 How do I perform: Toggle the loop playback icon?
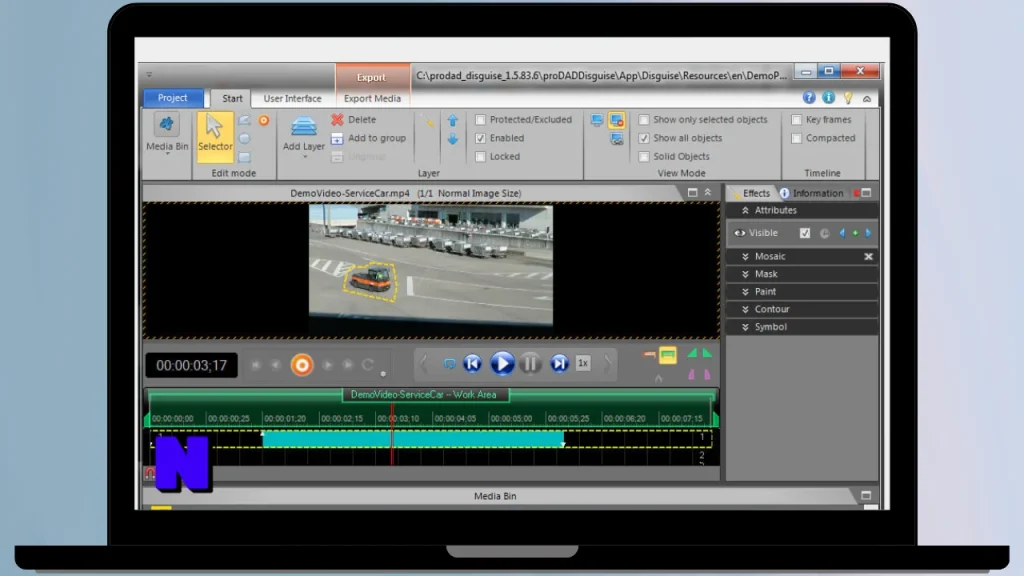(449, 364)
